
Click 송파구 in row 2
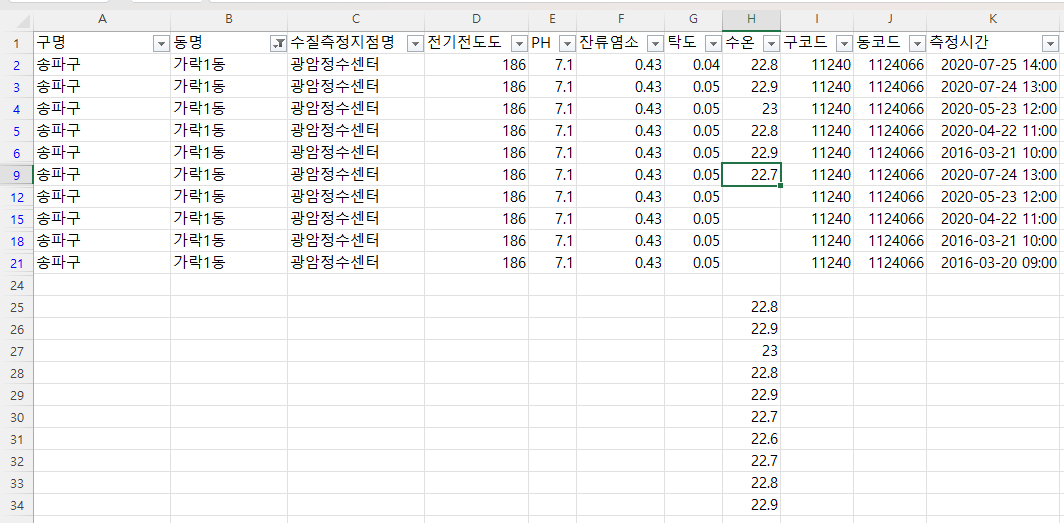point(102,66)
